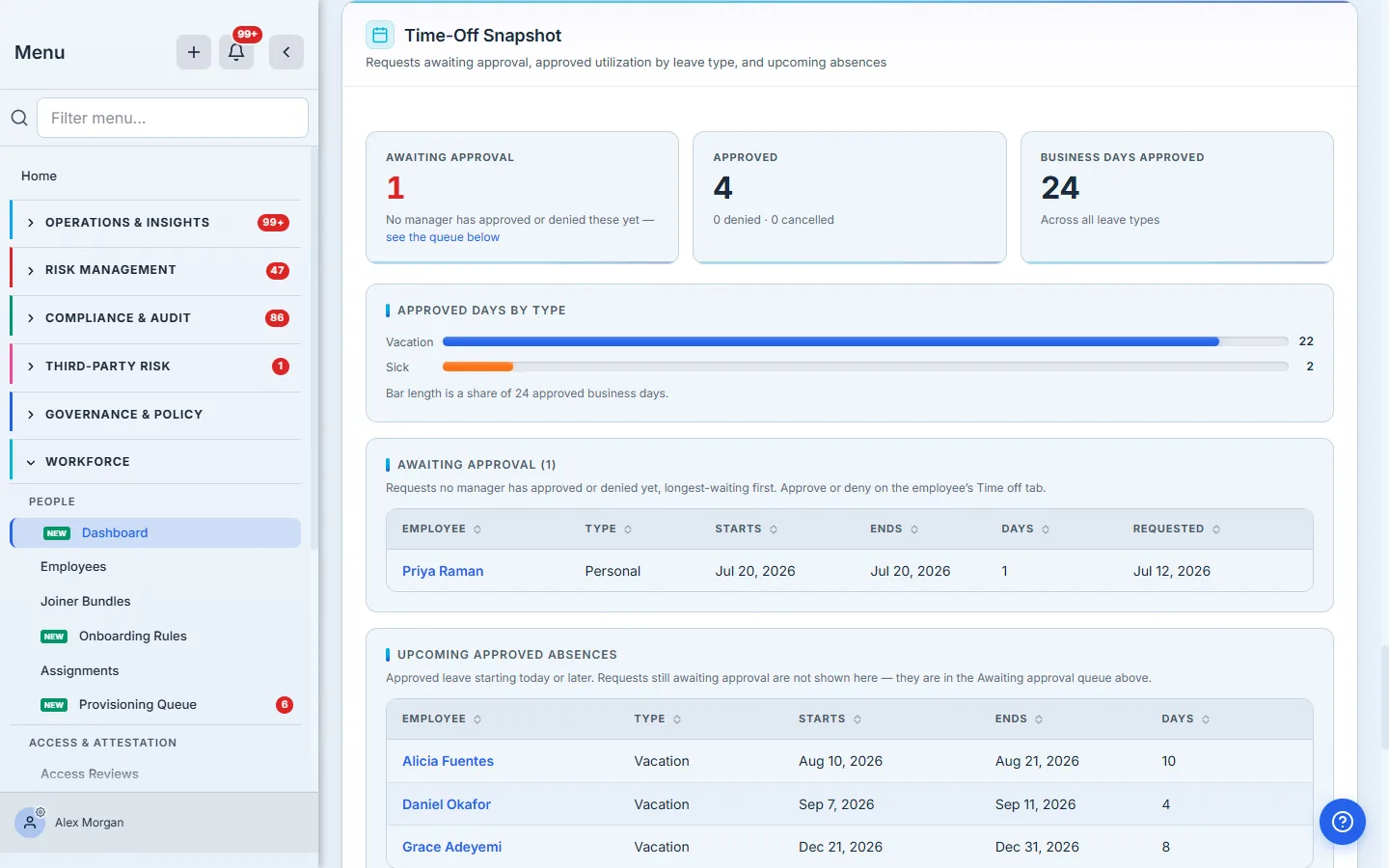Image resolution: width=1389 pixels, height=868 pixels.
Task: Click Alex Morgan user avatar icon
Action: point(30,823)
